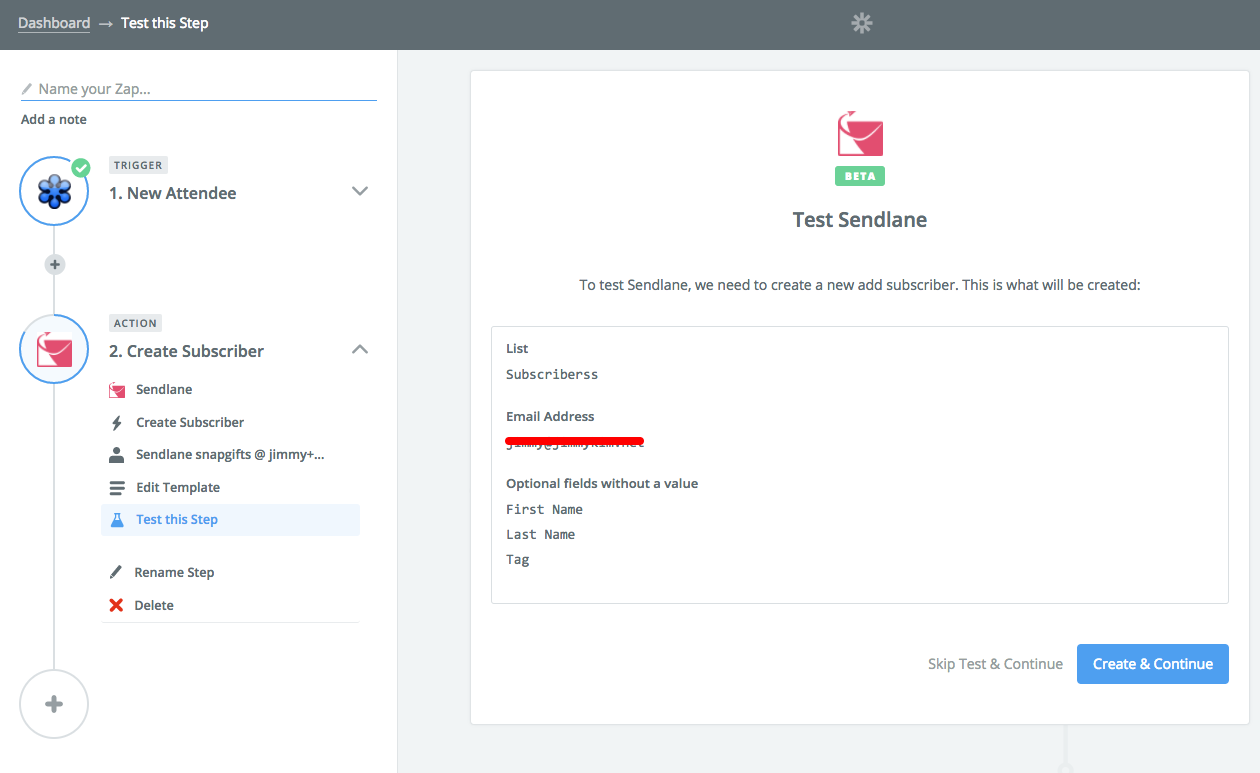This screenshot has height=773, width=1260.
Task: Click the person account icon
Action: (x=117, y=455)
